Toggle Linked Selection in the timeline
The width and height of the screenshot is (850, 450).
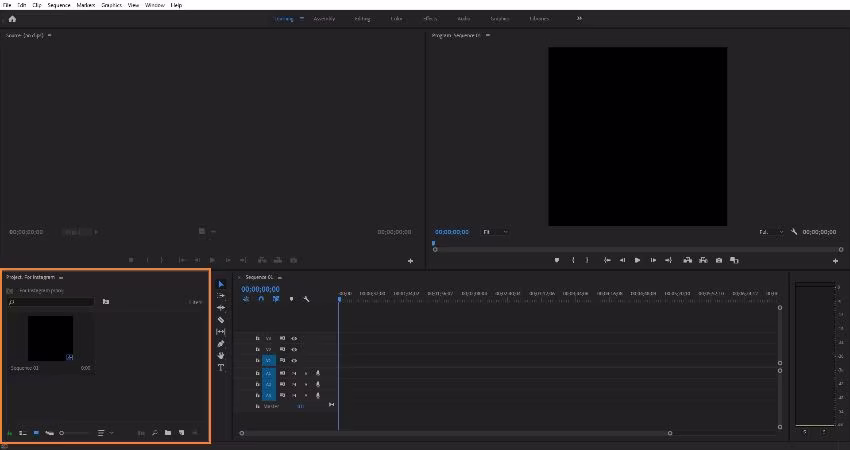(276, 299)
